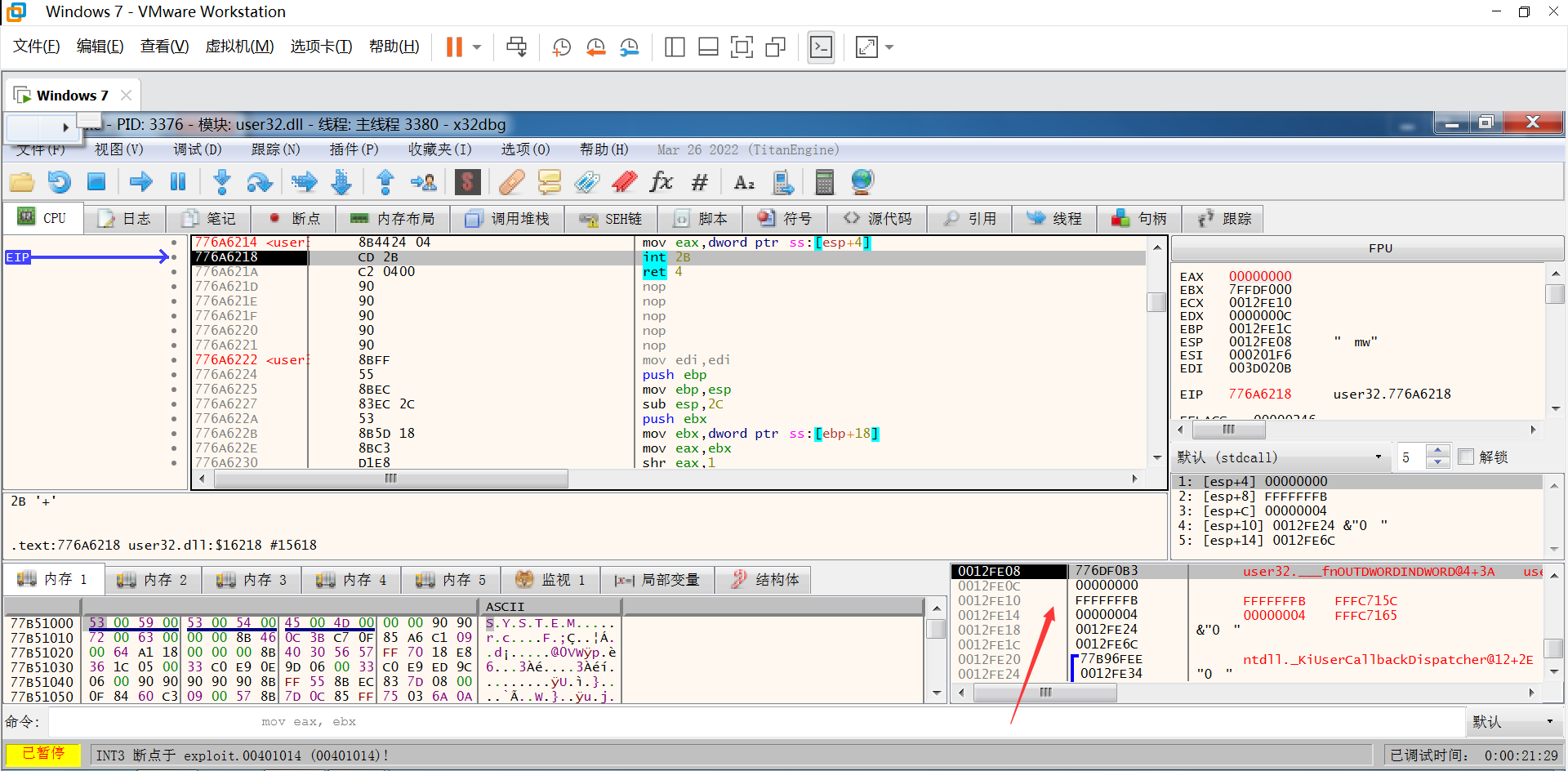Select the Windows 7 VM tab
The height and width of the screenshot is (771, 1568).
tap(72, 95)
